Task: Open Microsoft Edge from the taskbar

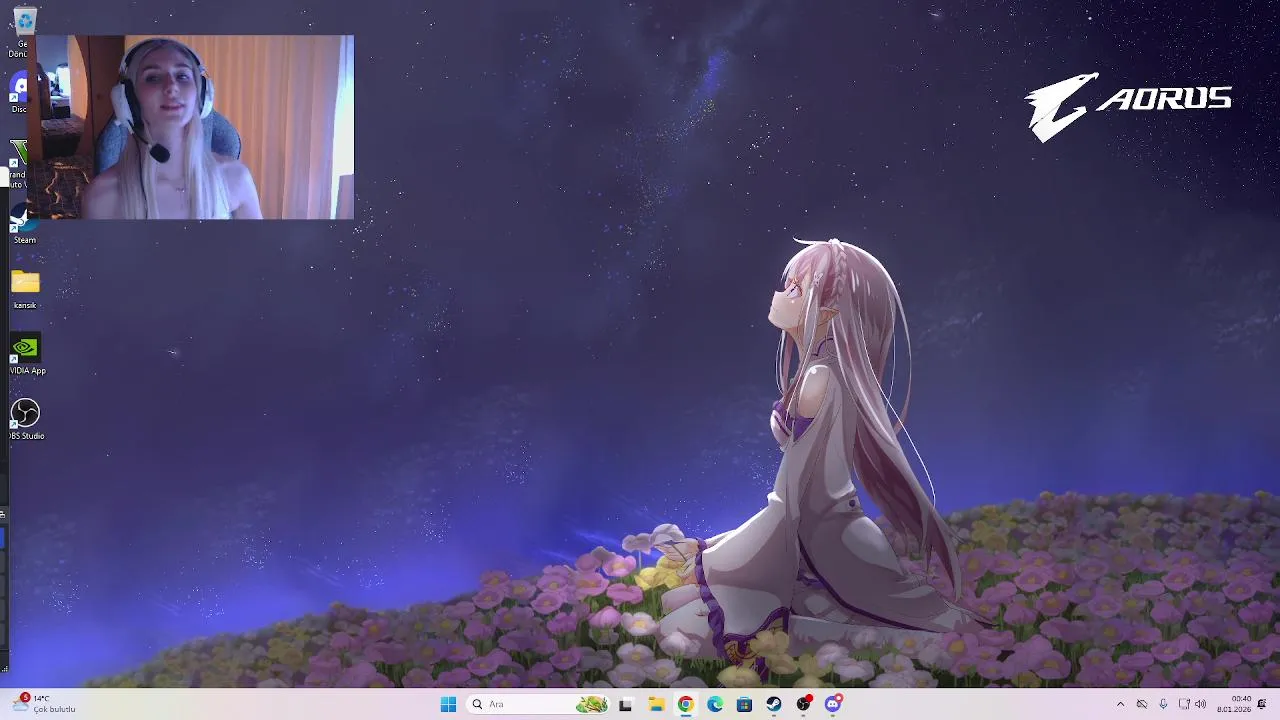Action: pyautogui.click(x=715, y=704)
